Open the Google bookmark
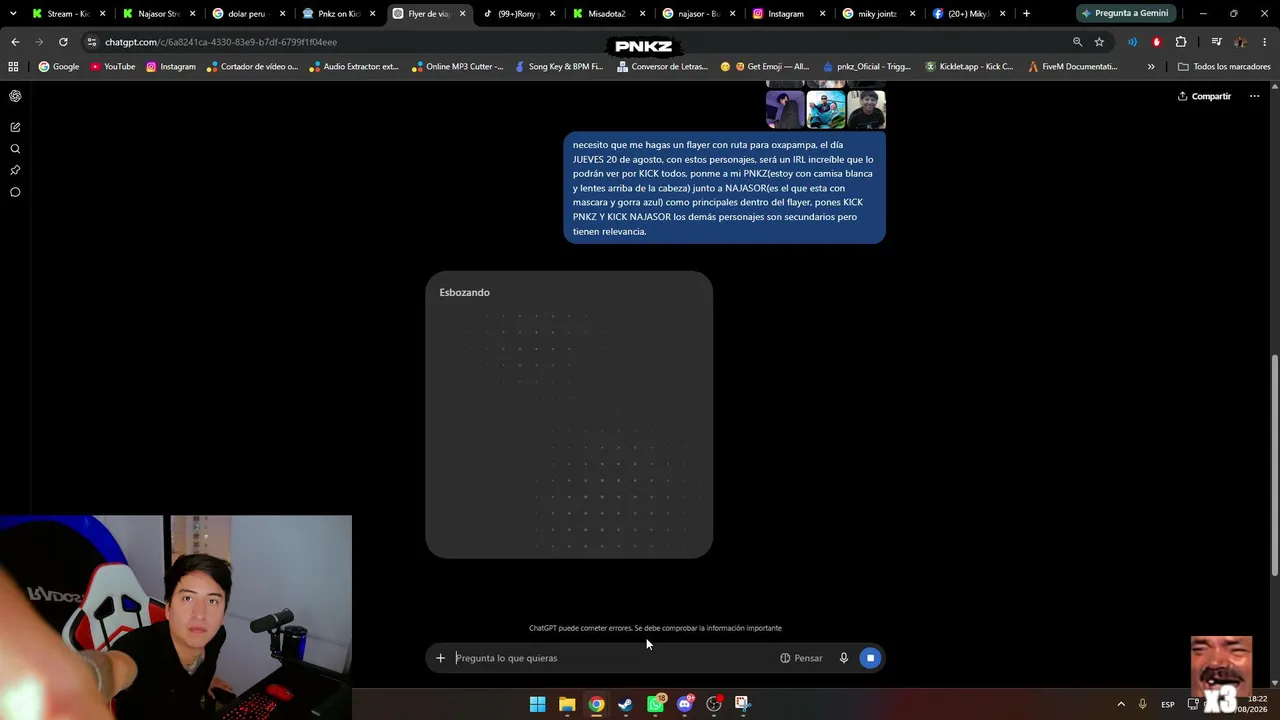This screenshot has height=720, width=1280. (59, 67)
